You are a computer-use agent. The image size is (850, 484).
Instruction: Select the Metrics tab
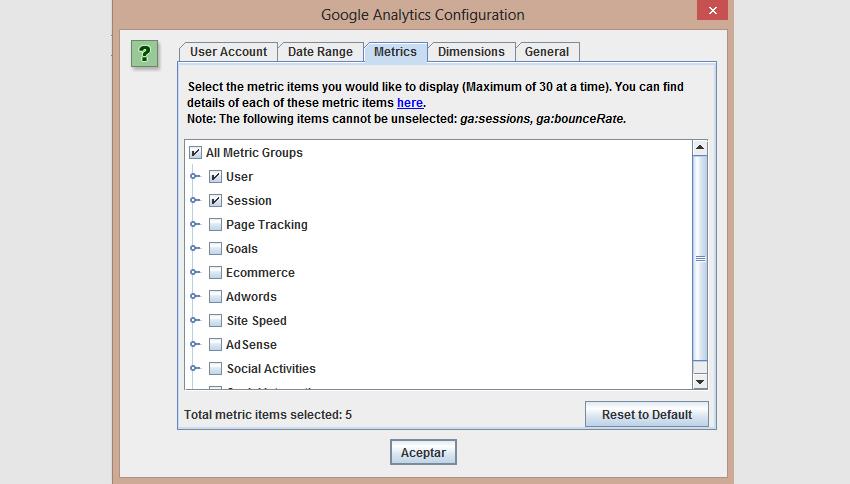click(x=396, y=51)
